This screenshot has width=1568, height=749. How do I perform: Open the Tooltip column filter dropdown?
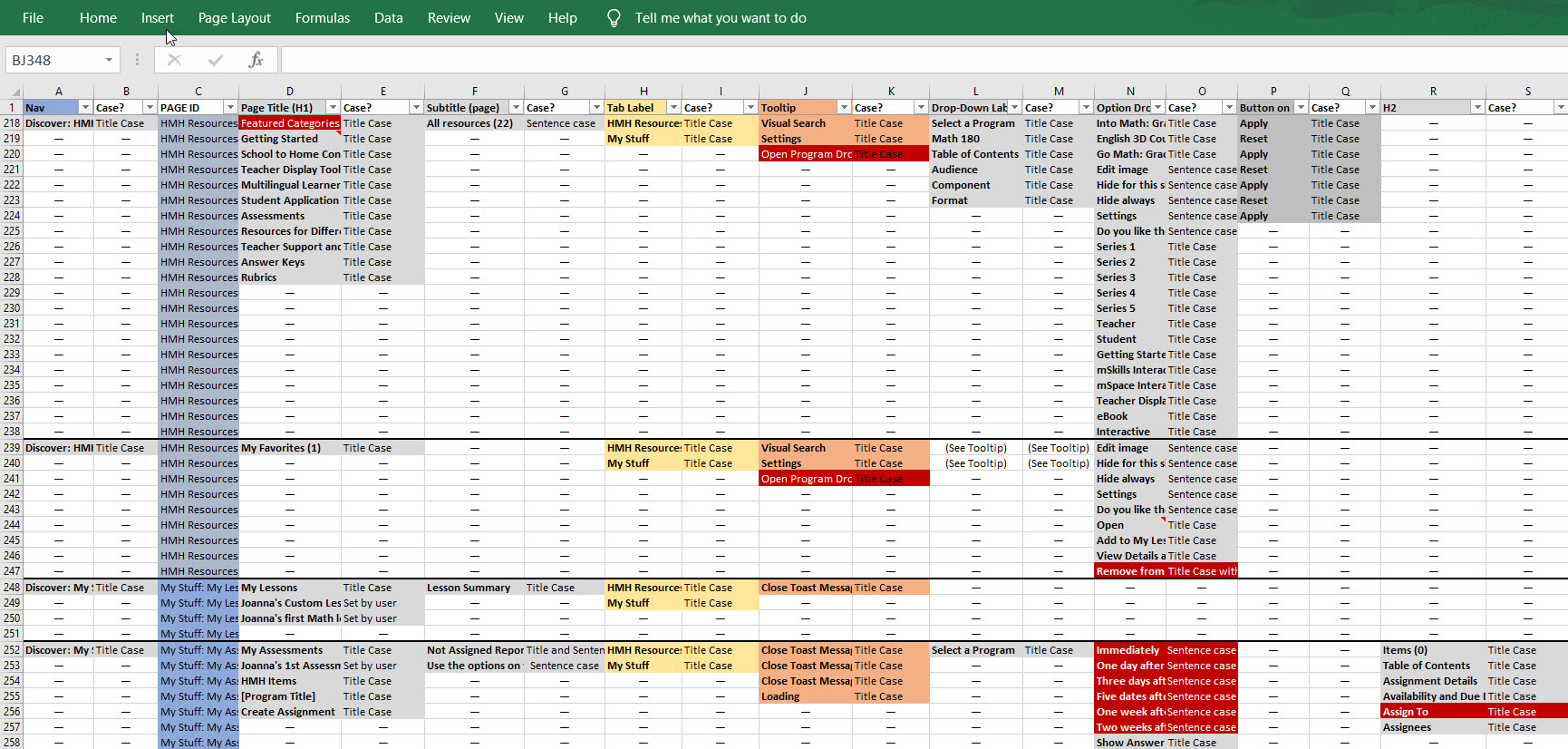click(844, 108)
